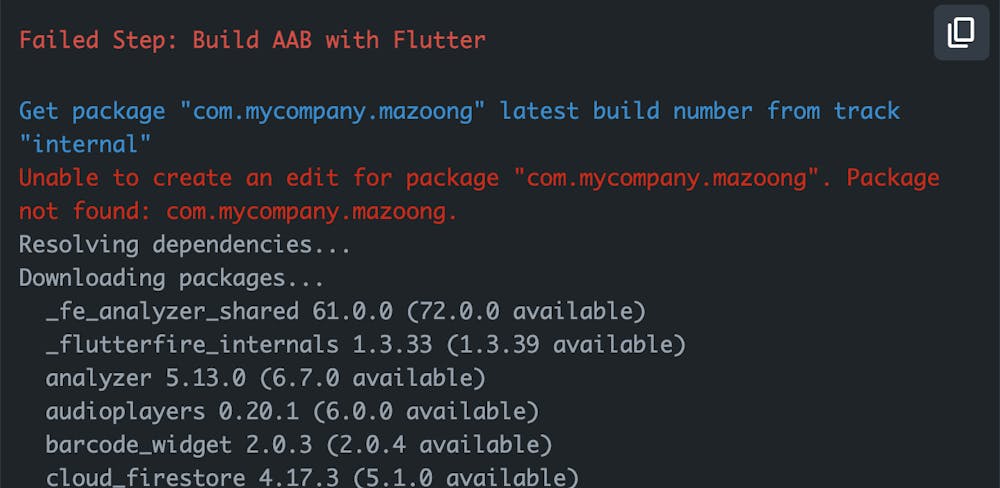Click the 'Resolving dependencies...' line
The height and width of the screenshot is (488, 1000).
click(x=184, y=244)
